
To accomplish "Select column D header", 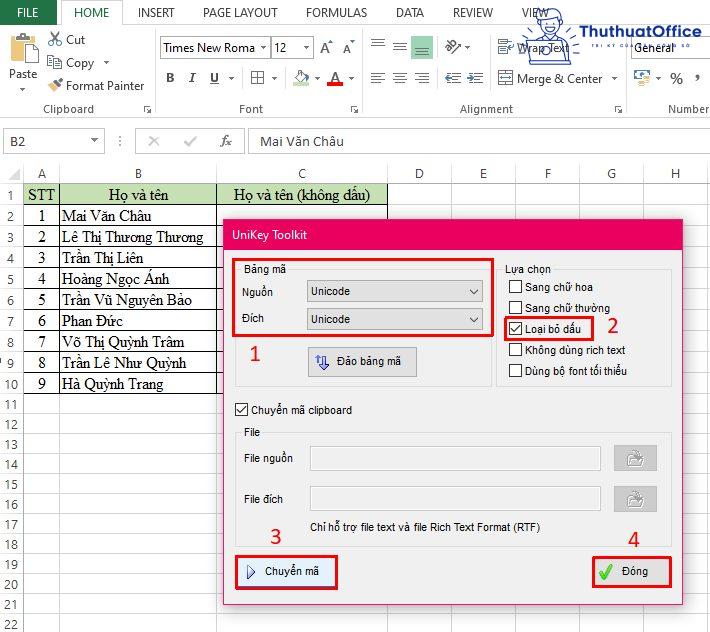I will 419,174.
